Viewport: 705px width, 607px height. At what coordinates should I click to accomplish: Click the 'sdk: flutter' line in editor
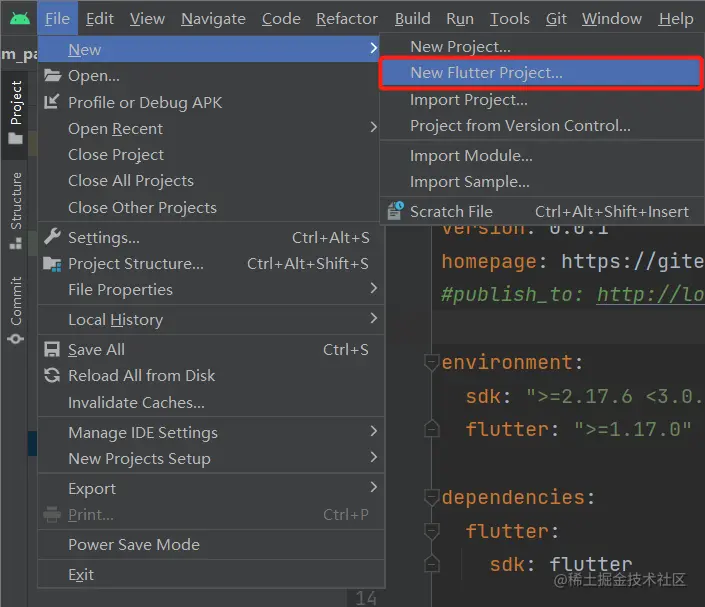561,564
